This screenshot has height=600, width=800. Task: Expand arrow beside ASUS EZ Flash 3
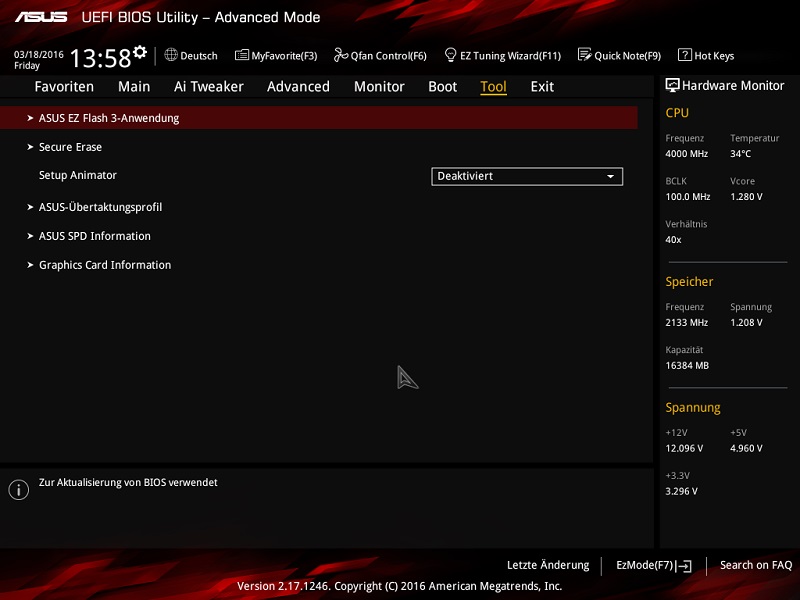tap(30, 118)
